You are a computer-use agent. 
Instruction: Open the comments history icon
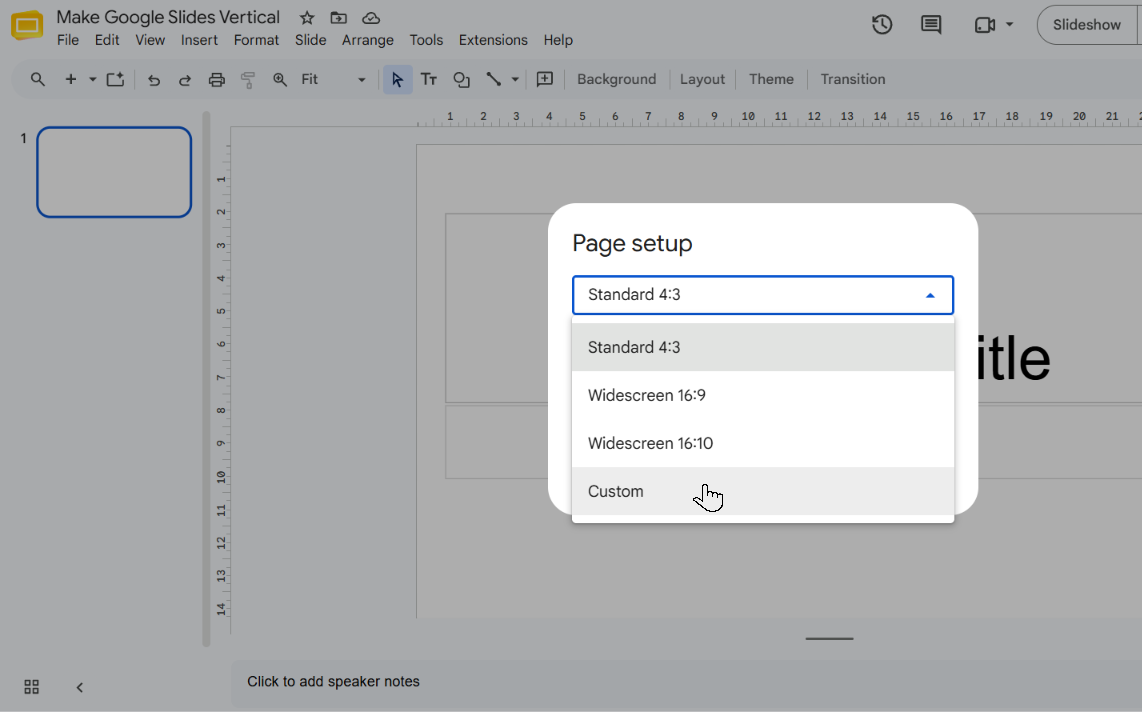pos(931,25)
